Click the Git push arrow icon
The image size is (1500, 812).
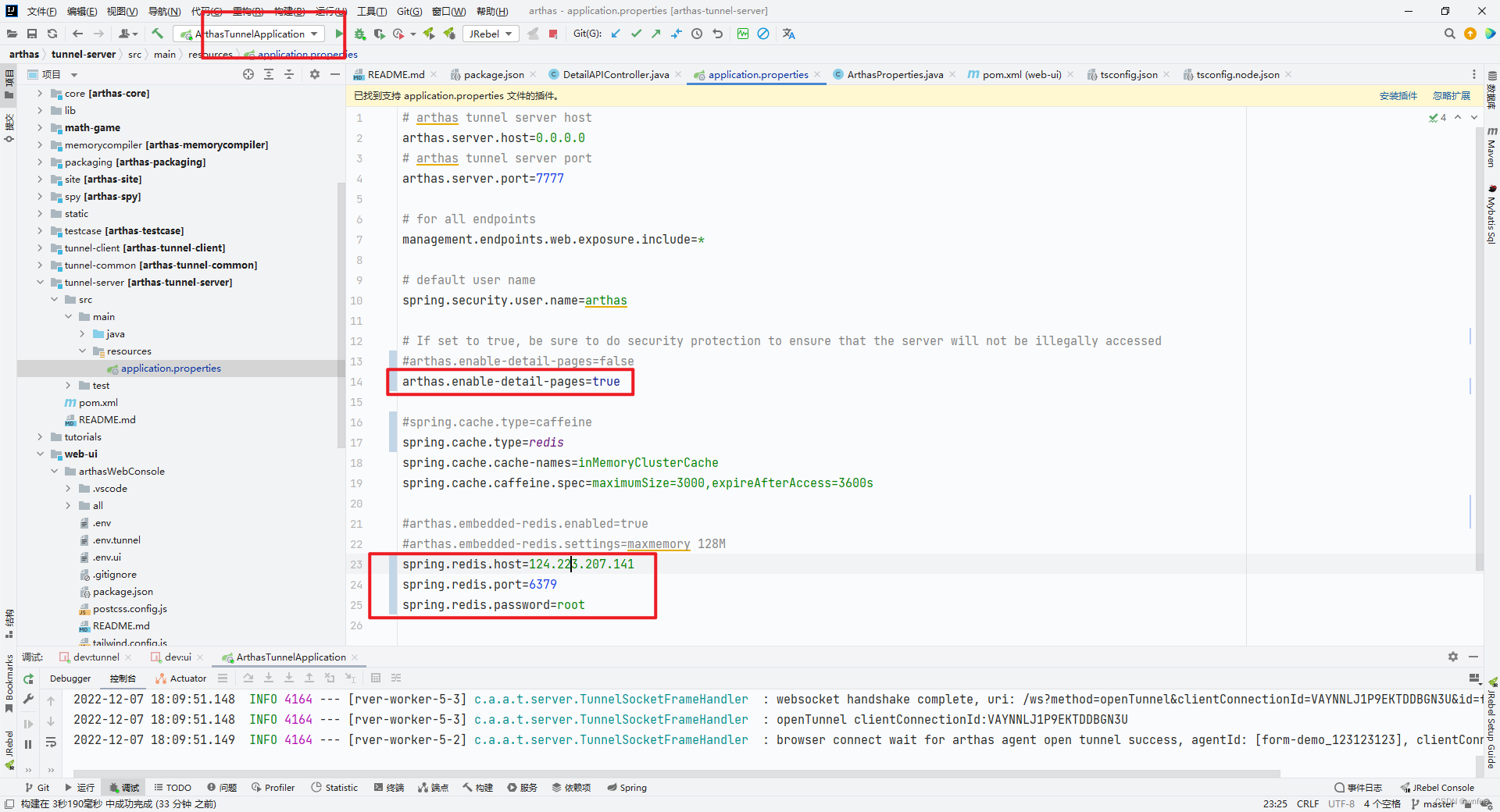[657, 34]
